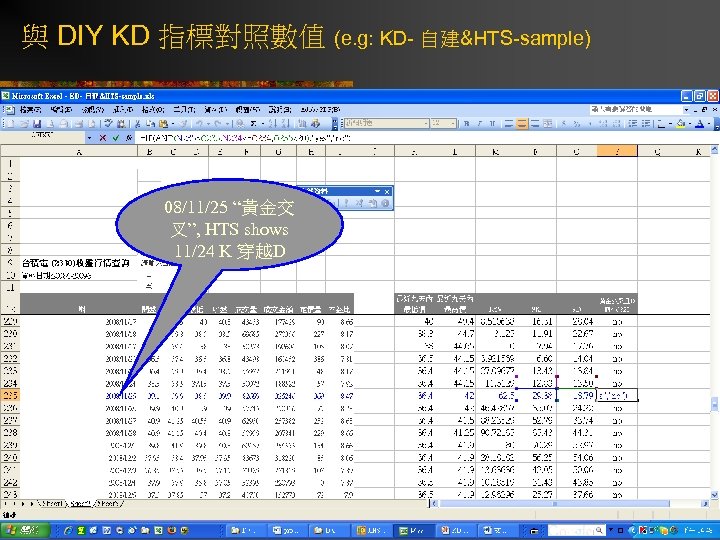
Task: Click the Paste clipboard icon
Action: 163,124
